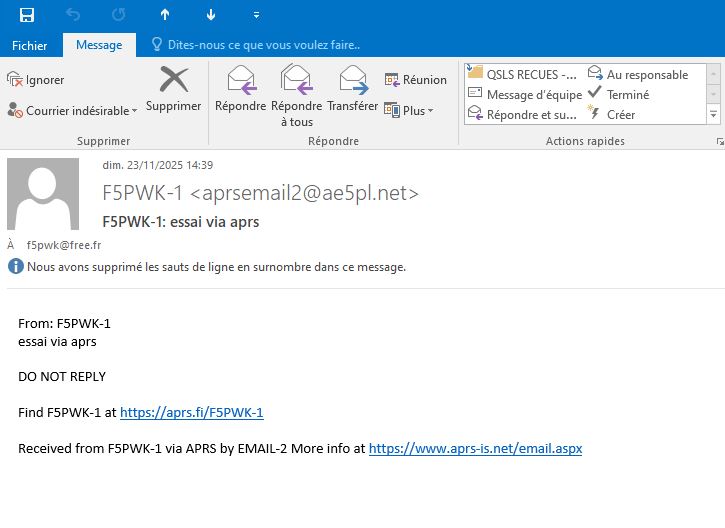The image size is (725, 528).
Task: Open the Courrier indésirable dropdown
Action: click(x=70, y=111)
